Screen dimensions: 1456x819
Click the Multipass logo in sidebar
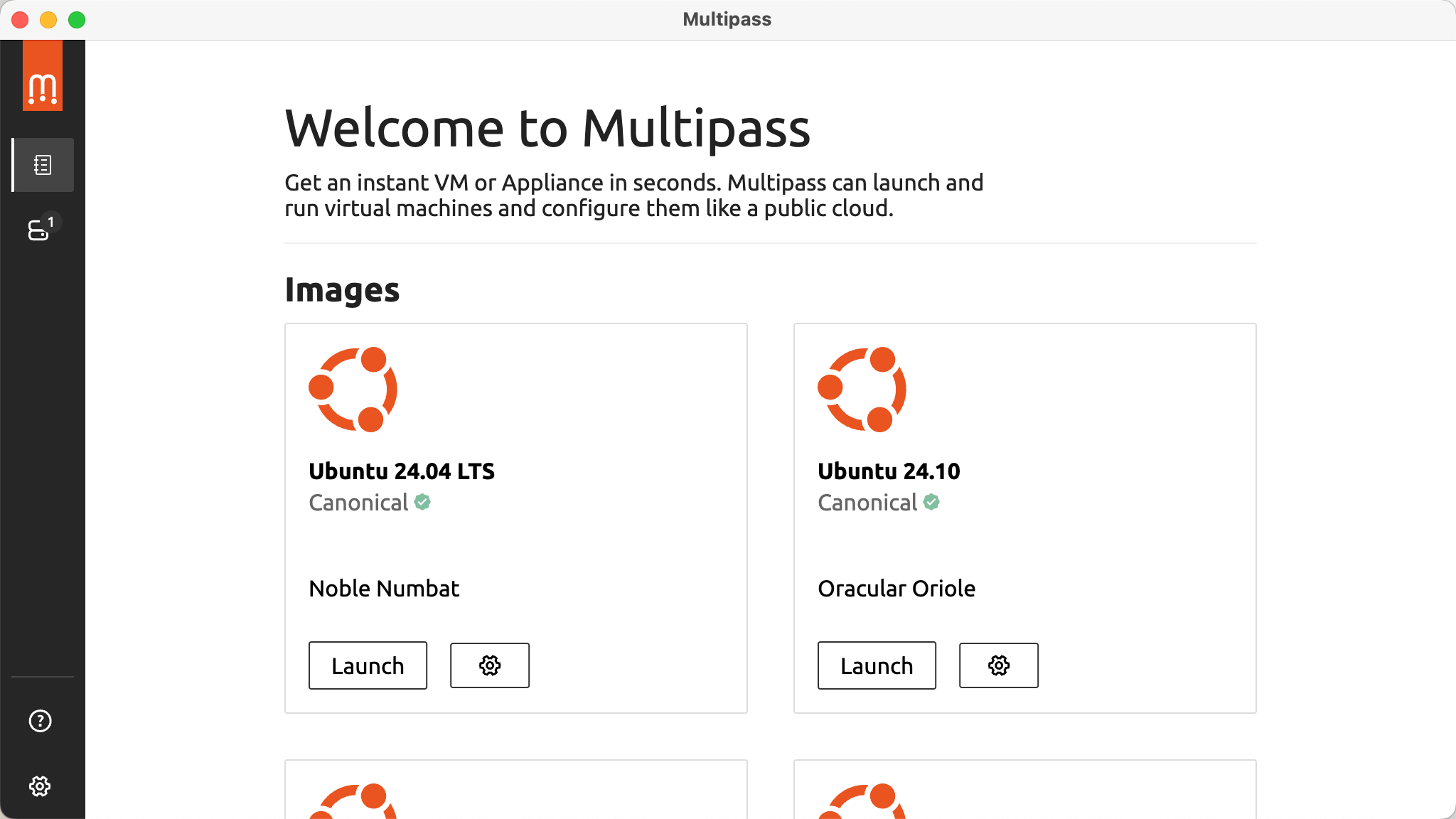43,75
